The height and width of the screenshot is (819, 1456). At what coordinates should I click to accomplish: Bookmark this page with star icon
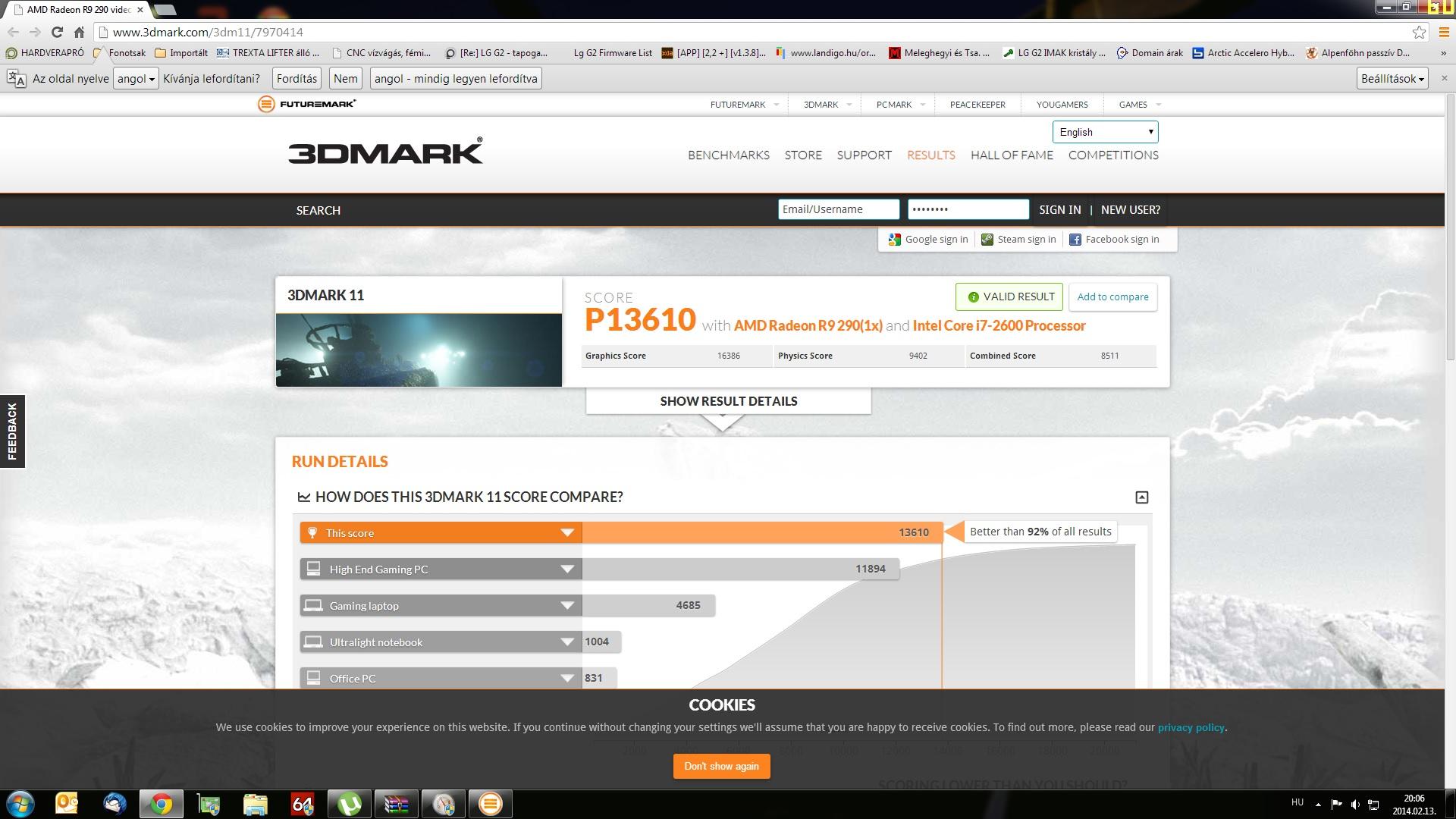click(x=1419, y=32)
